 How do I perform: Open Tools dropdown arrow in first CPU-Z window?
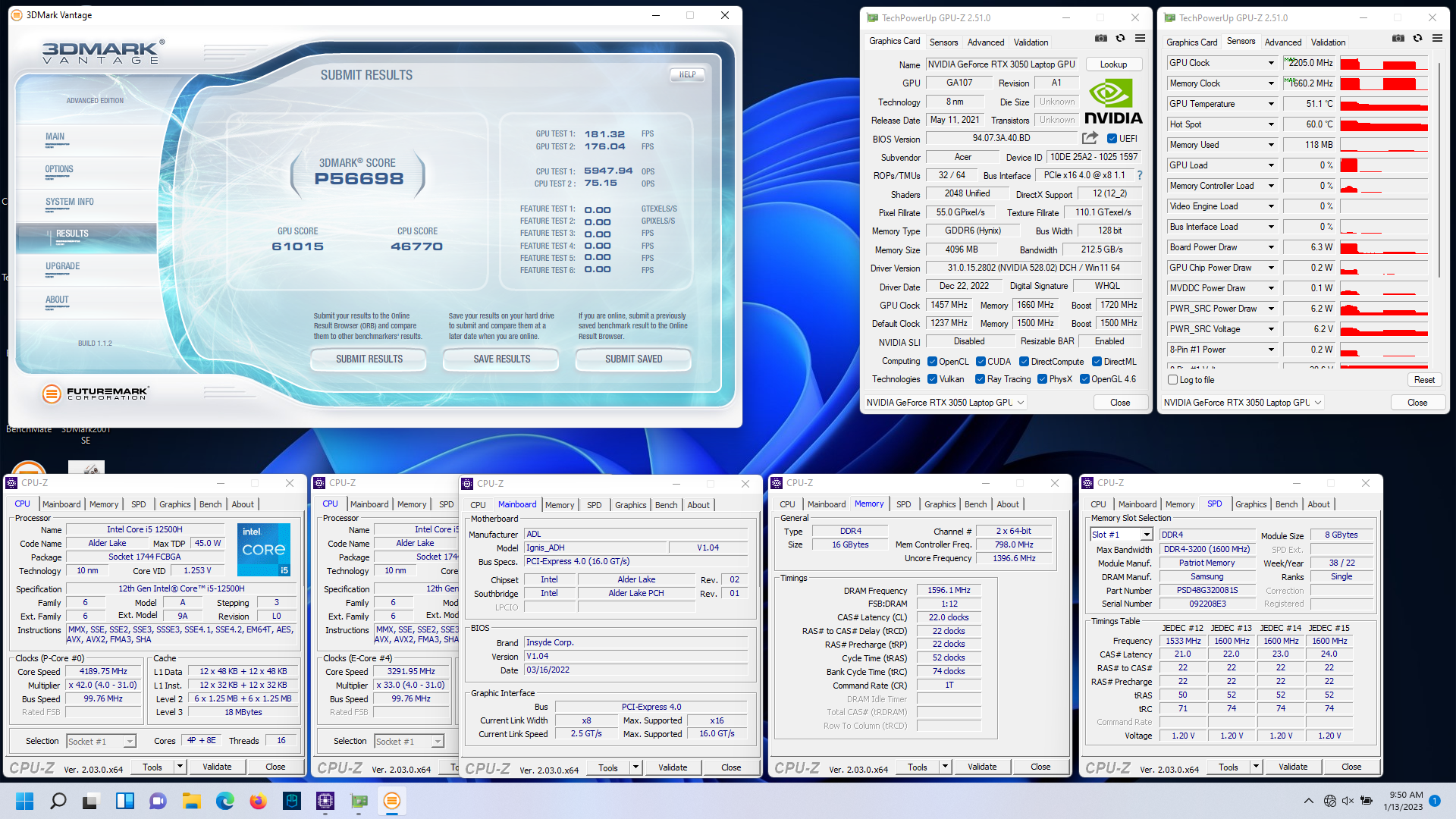pyautogui.click(x=180, y=767)
